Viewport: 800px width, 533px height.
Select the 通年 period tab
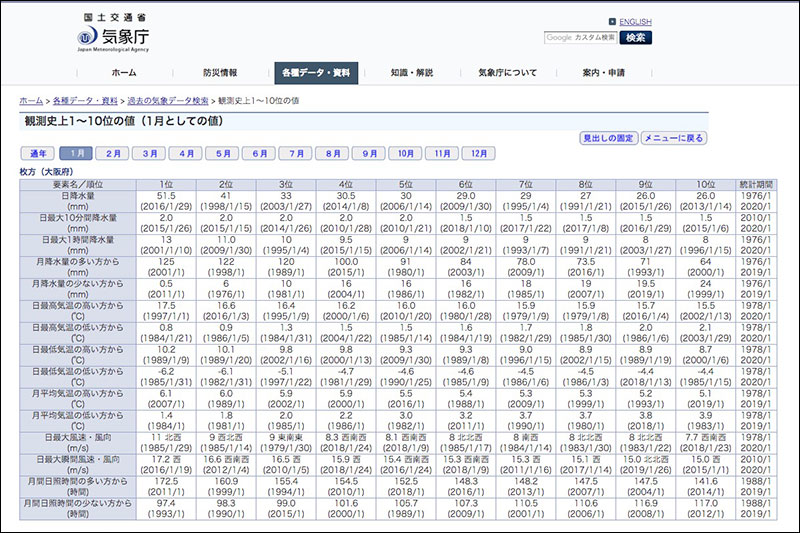(x=37, y=154)
